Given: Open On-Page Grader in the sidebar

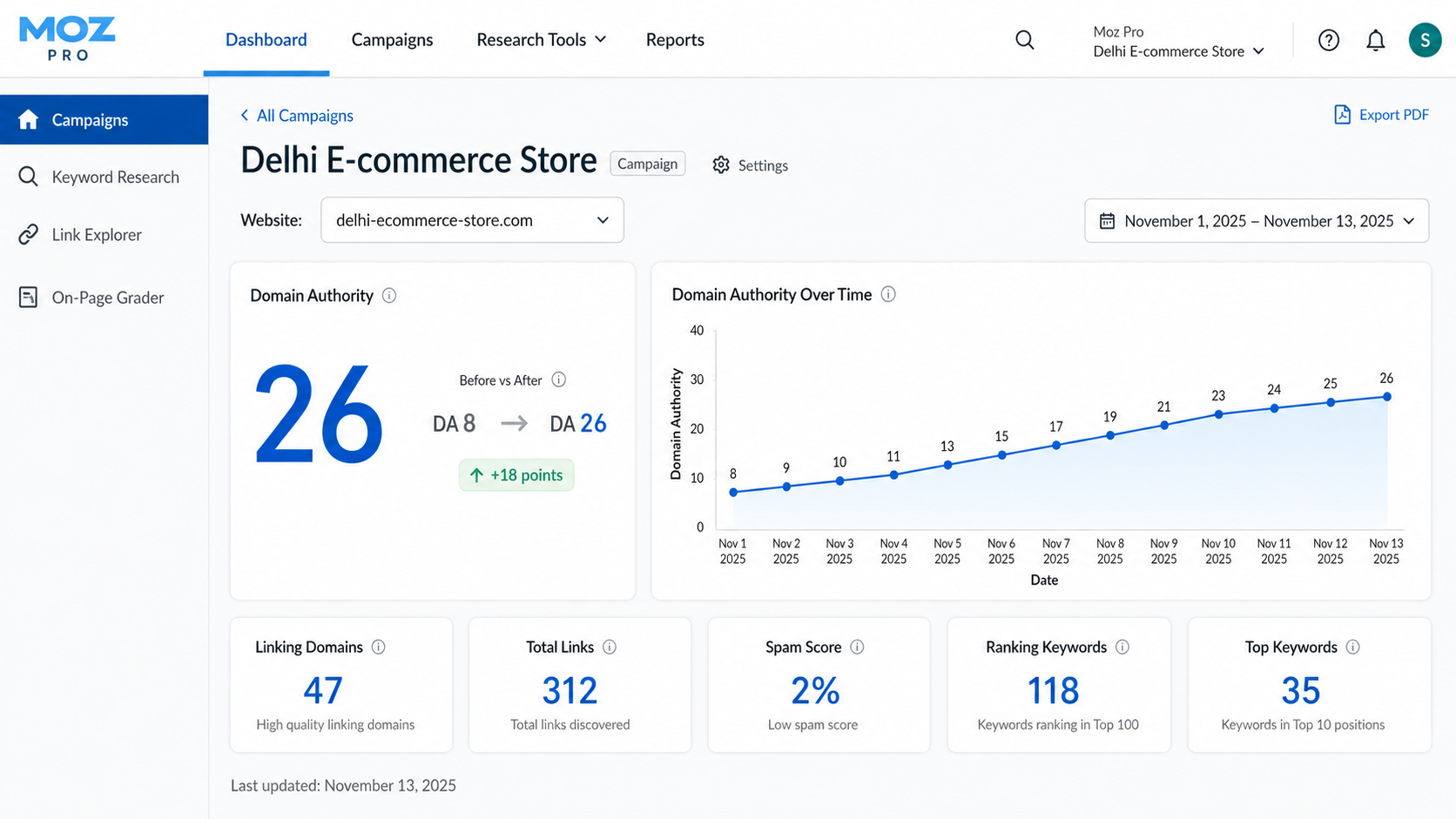Looking at the screenshot, I should point(104,297).
